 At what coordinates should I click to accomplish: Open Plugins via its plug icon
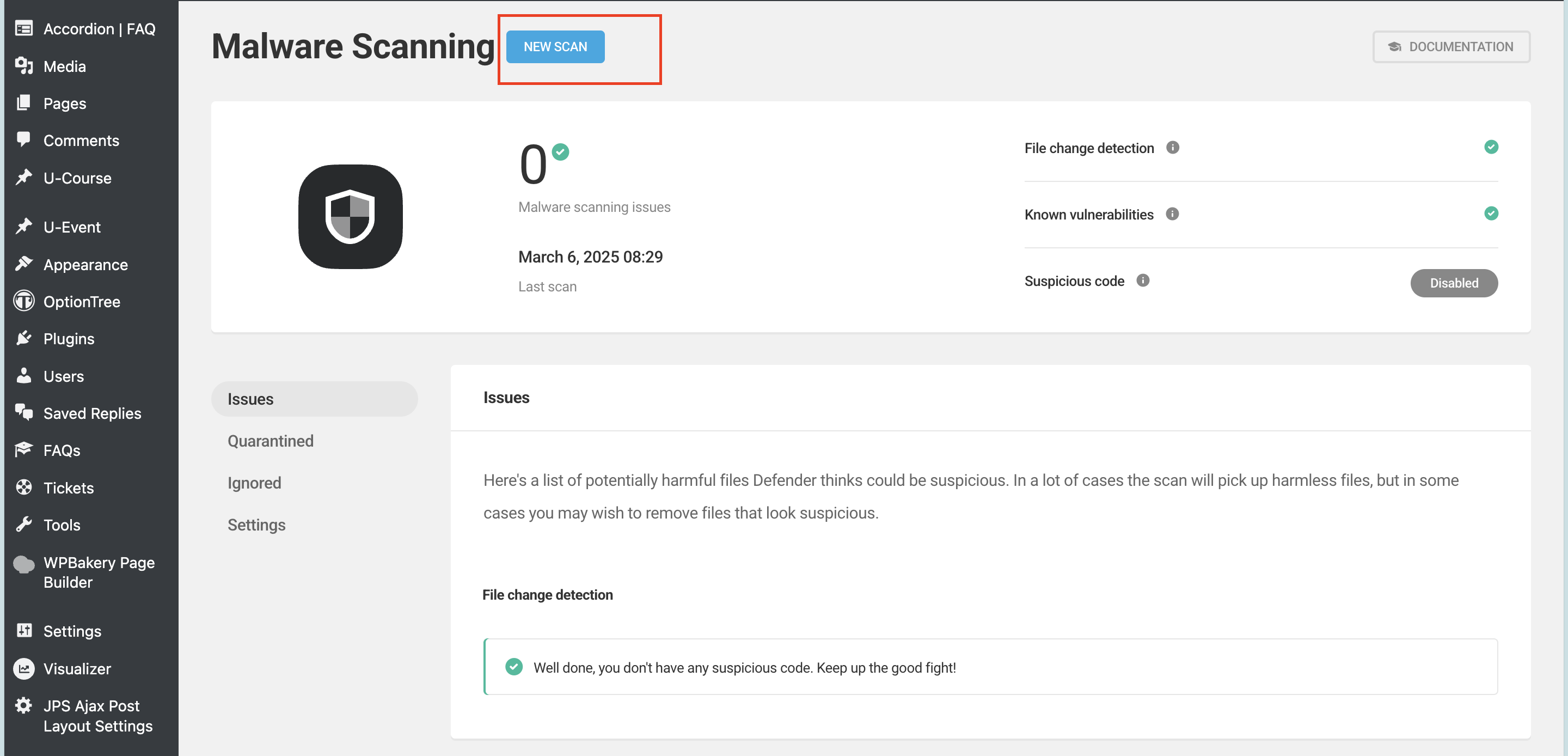point(24,338)
